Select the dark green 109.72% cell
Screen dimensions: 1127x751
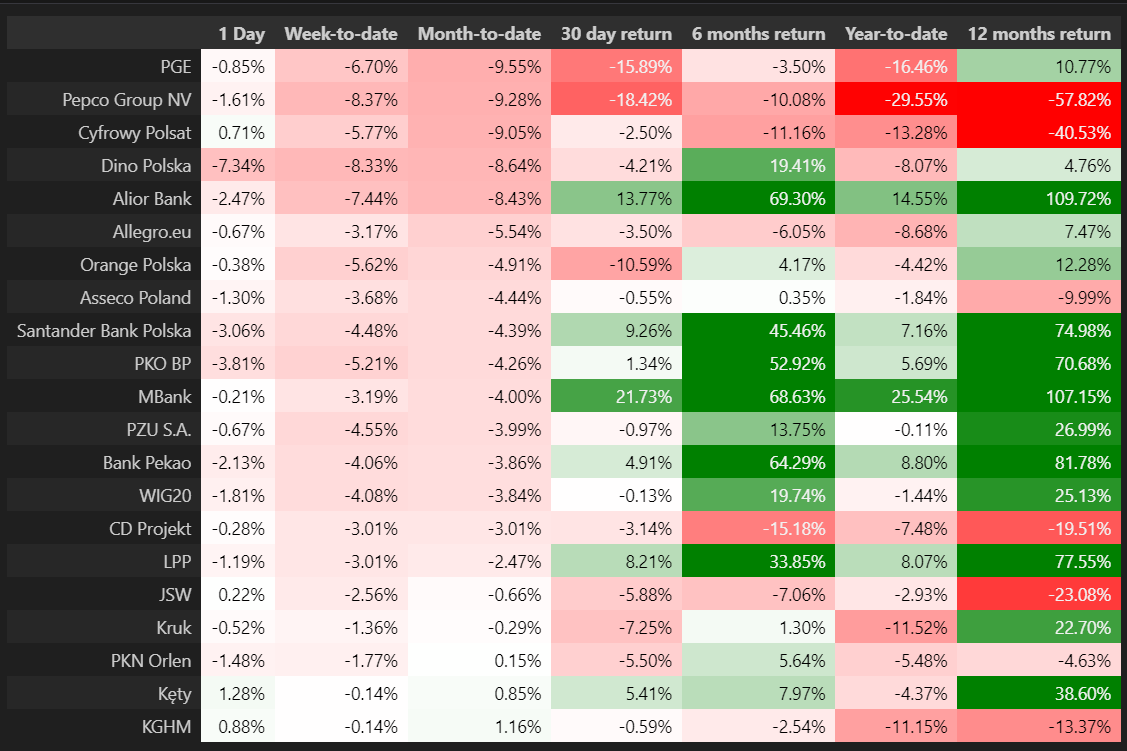click(x=1039, y=198)
